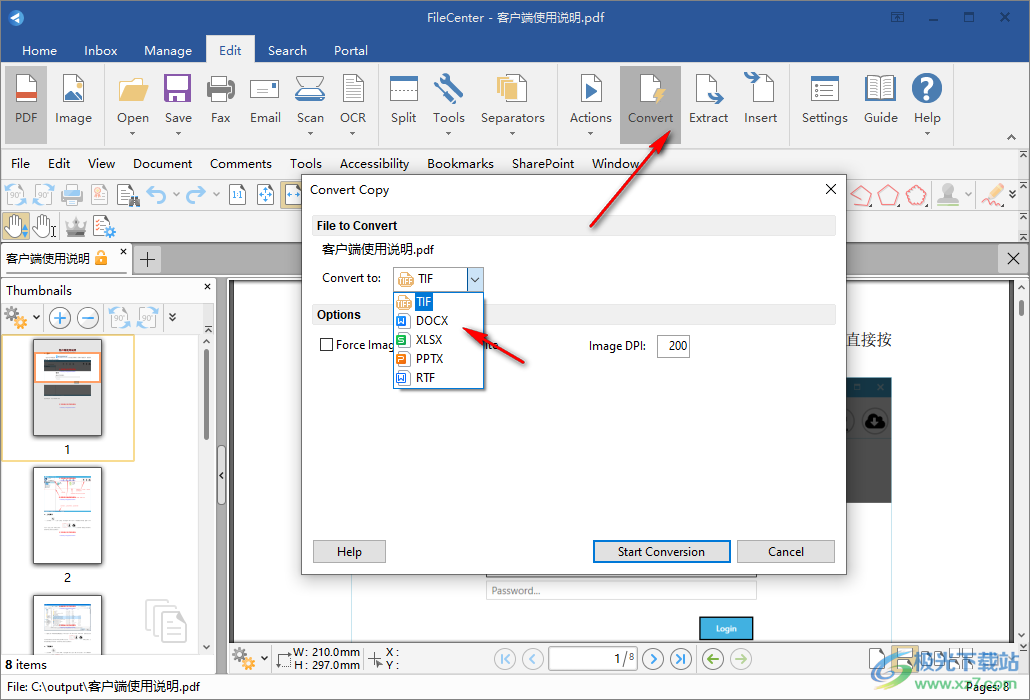Click the Redo arrow icon

pyautogui.click(x=196, y=195)
